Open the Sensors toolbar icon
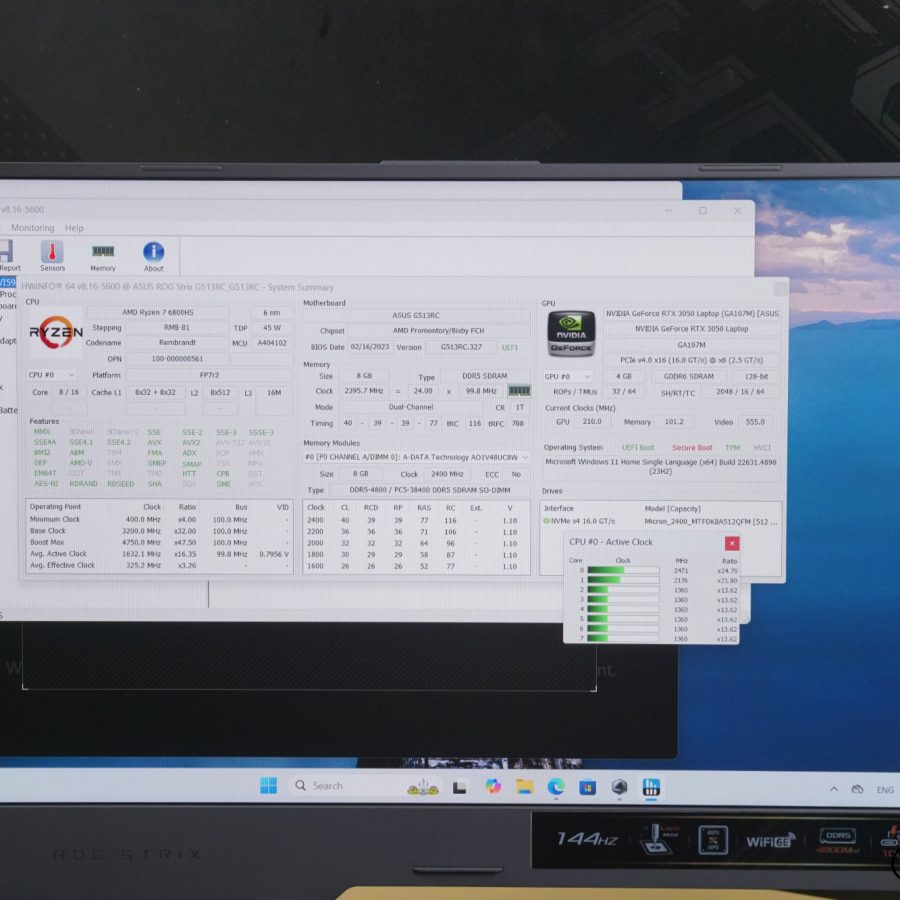 coord(52,255)
